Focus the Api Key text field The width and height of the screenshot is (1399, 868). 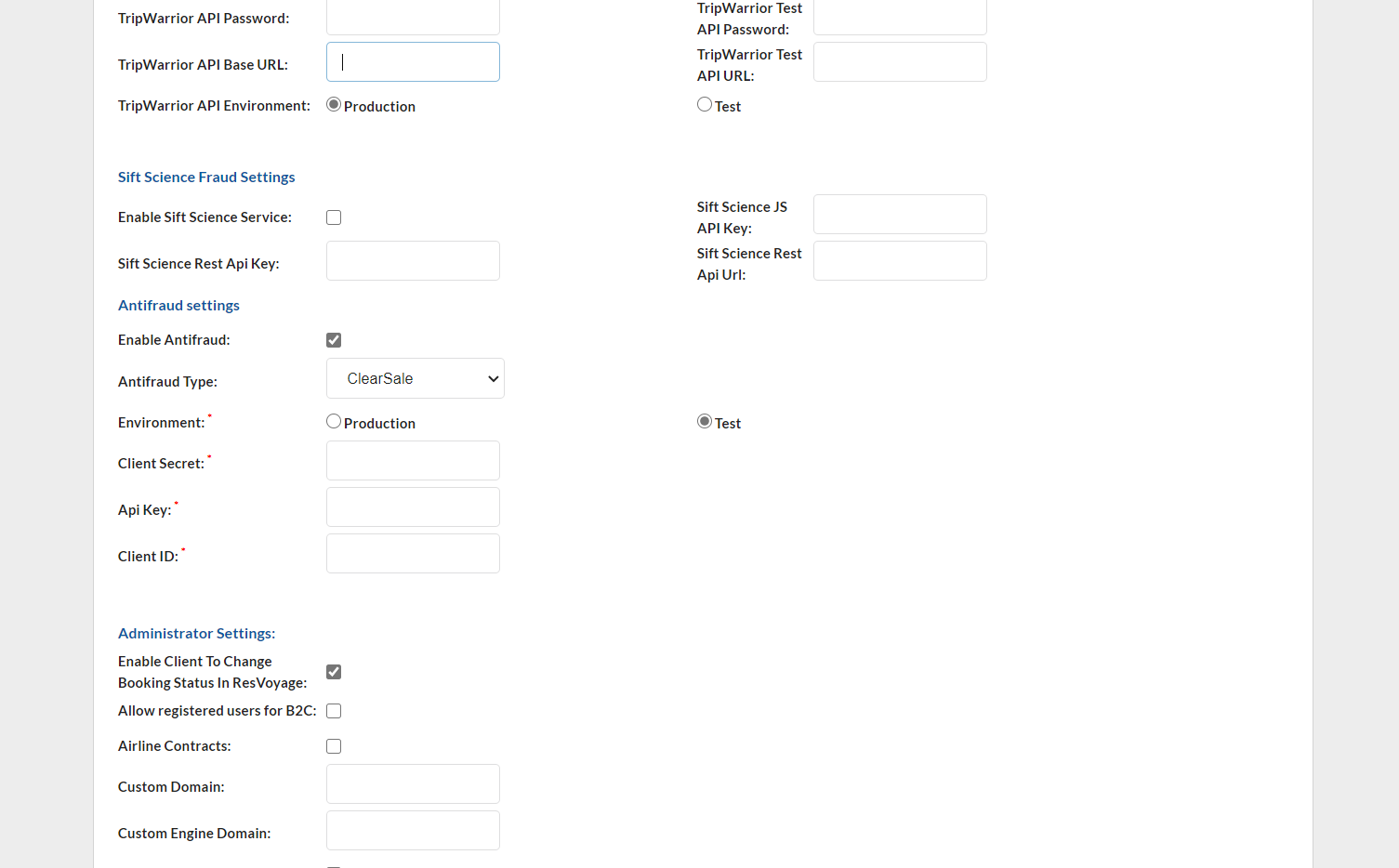coord(413,507)
